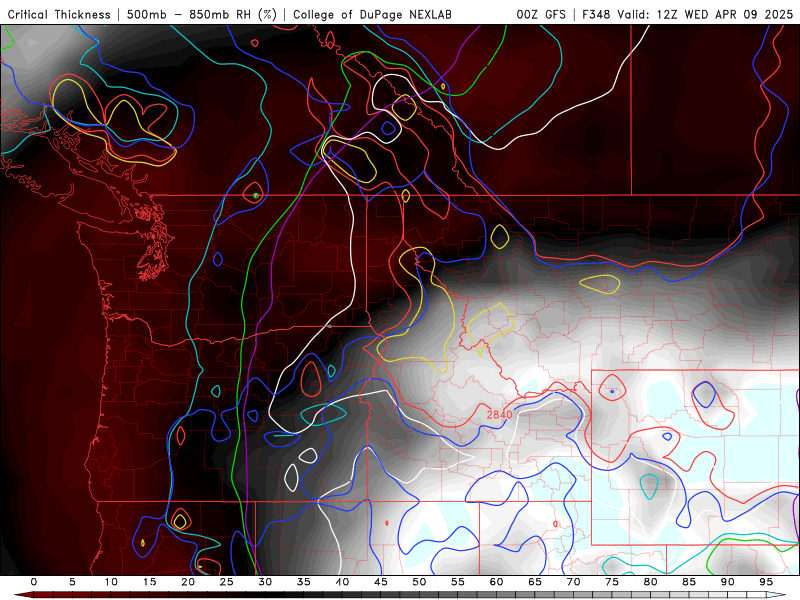The width and height of the screenshot is (800, 600).
Task: Click the "55" value on the color scale
Action: [x=458, y=582]
